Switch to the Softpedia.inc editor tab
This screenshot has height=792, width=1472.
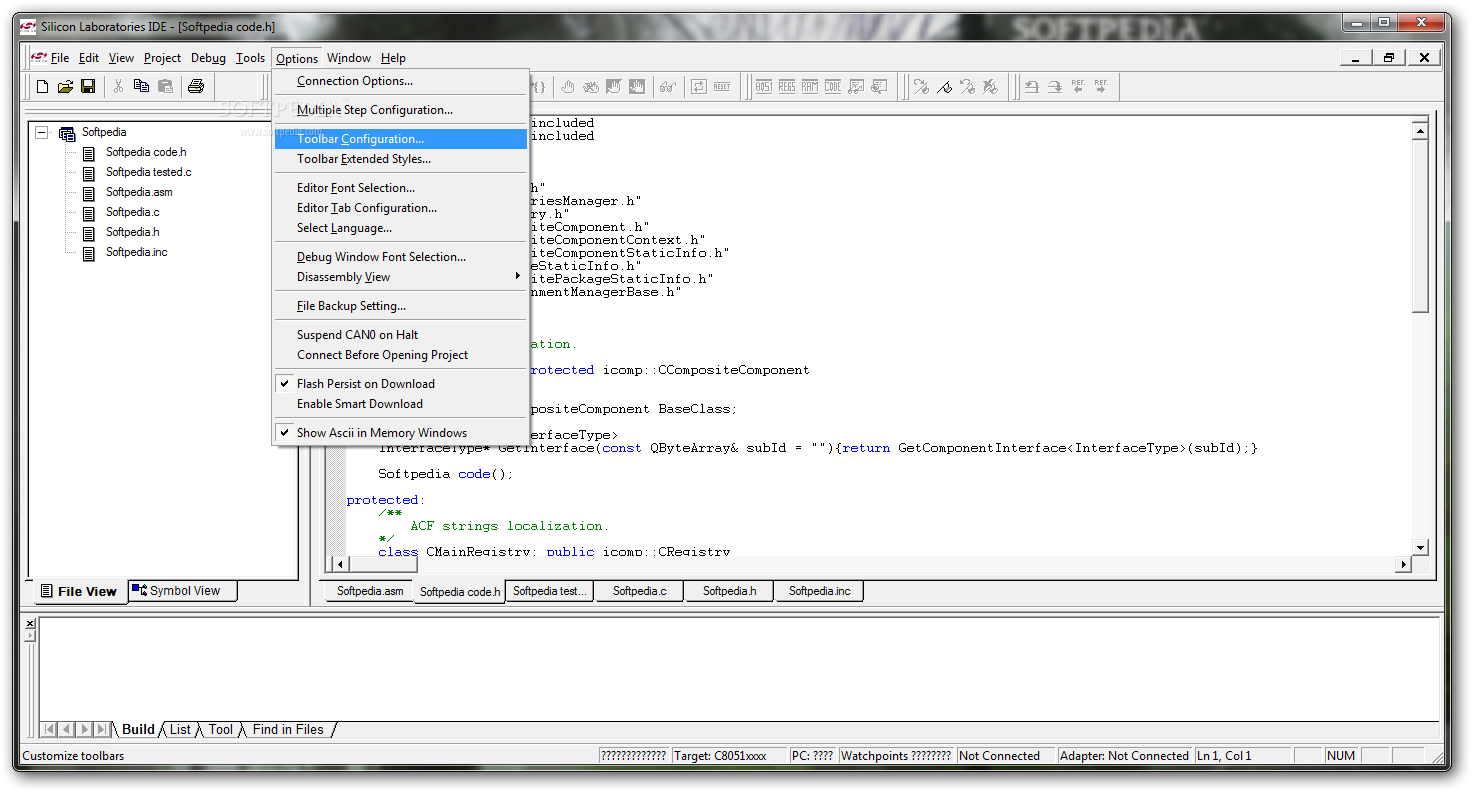pyautogui.click(x=819, y=591)
